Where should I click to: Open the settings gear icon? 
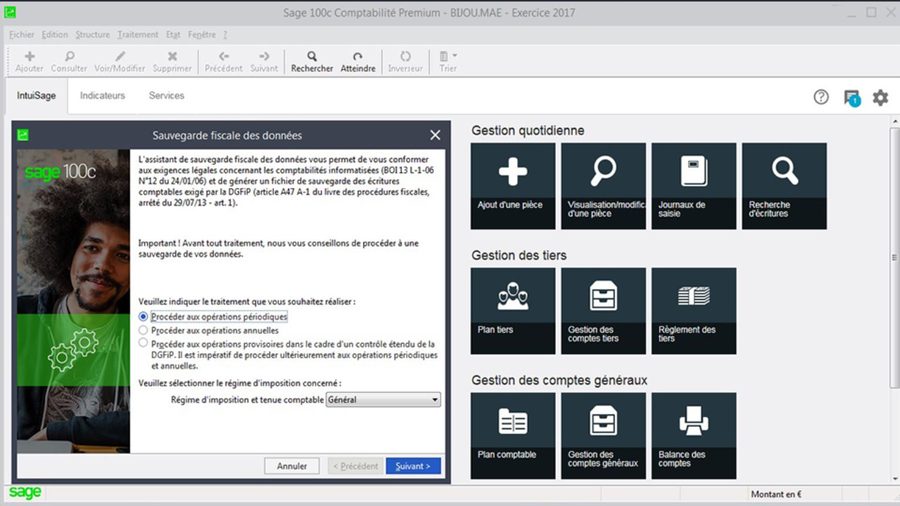click(880, 98)
